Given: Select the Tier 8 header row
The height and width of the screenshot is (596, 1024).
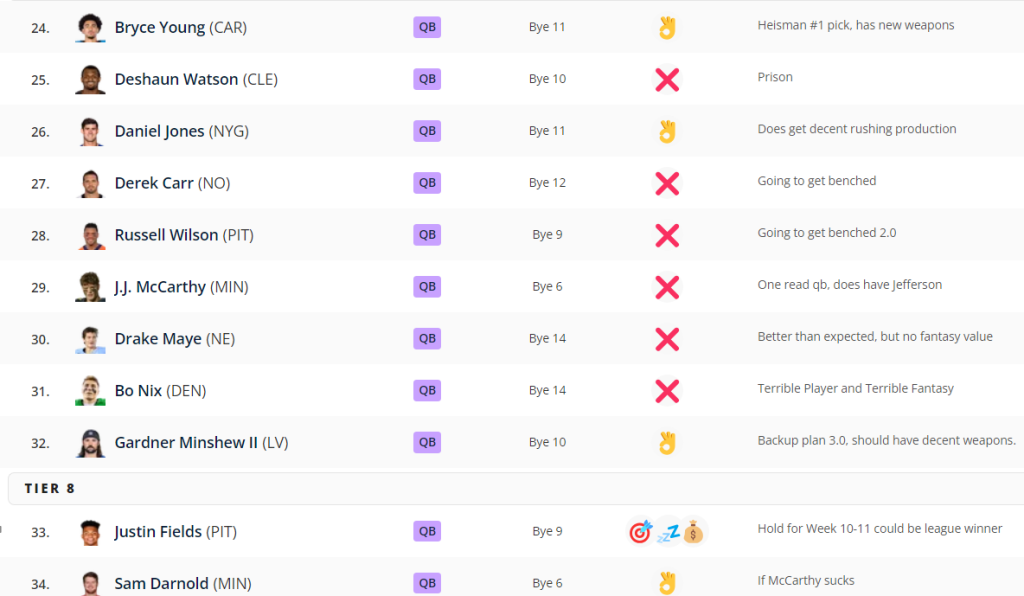Looking at the screenshot, I should [516, 488].
